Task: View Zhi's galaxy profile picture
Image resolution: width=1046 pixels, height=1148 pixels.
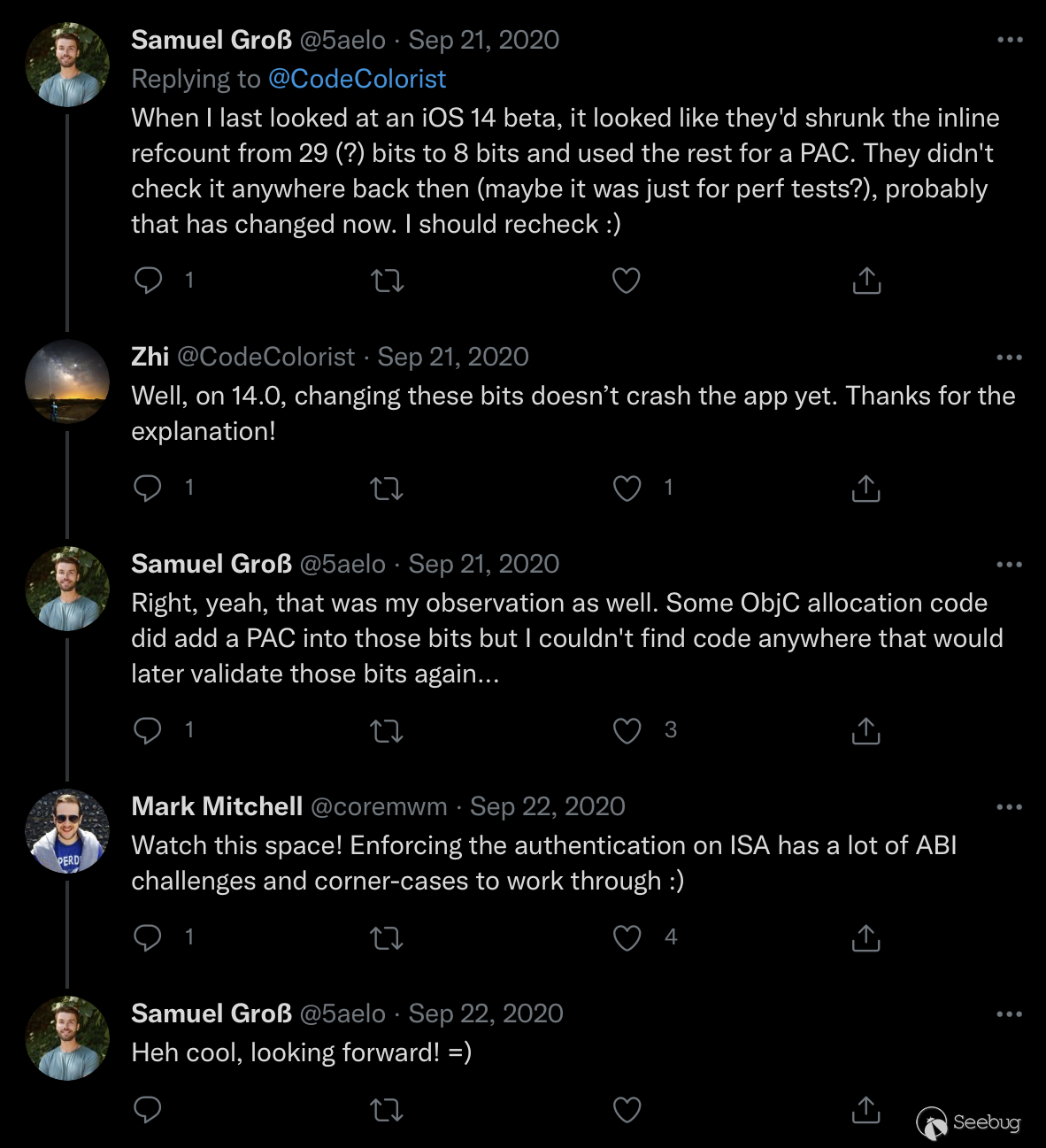Action: (x=67, y=381)
